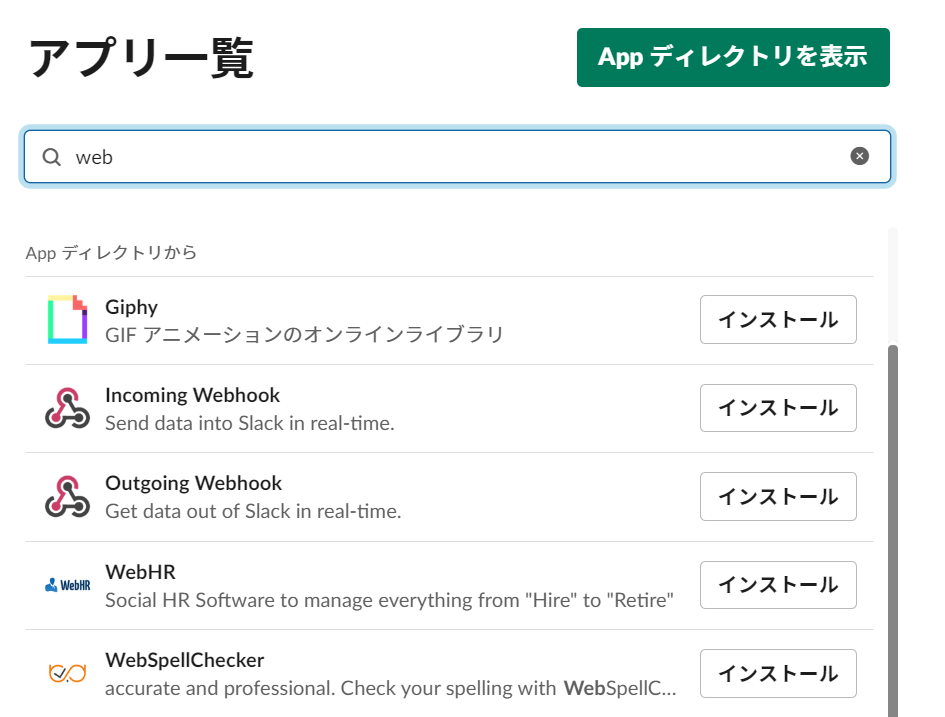Click the GIF アニメーション description text
This screenshot has height=717, width=945.
(x=304, y=335)
